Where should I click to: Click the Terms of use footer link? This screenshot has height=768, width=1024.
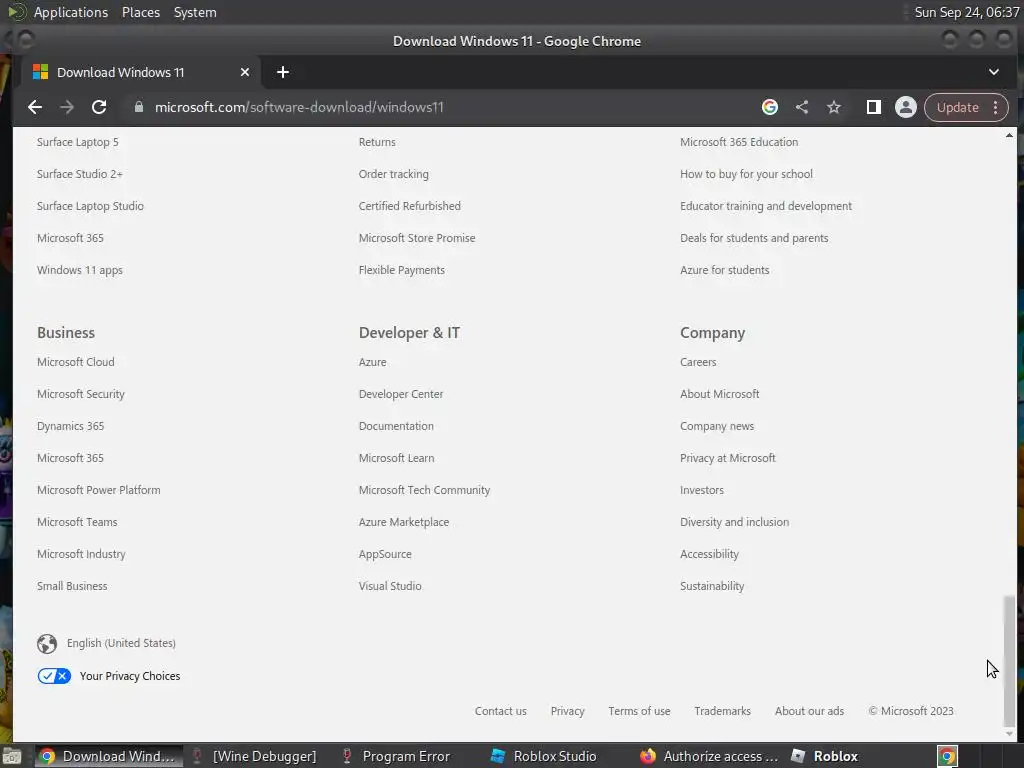pyautogui.click(x=639, y=711)
